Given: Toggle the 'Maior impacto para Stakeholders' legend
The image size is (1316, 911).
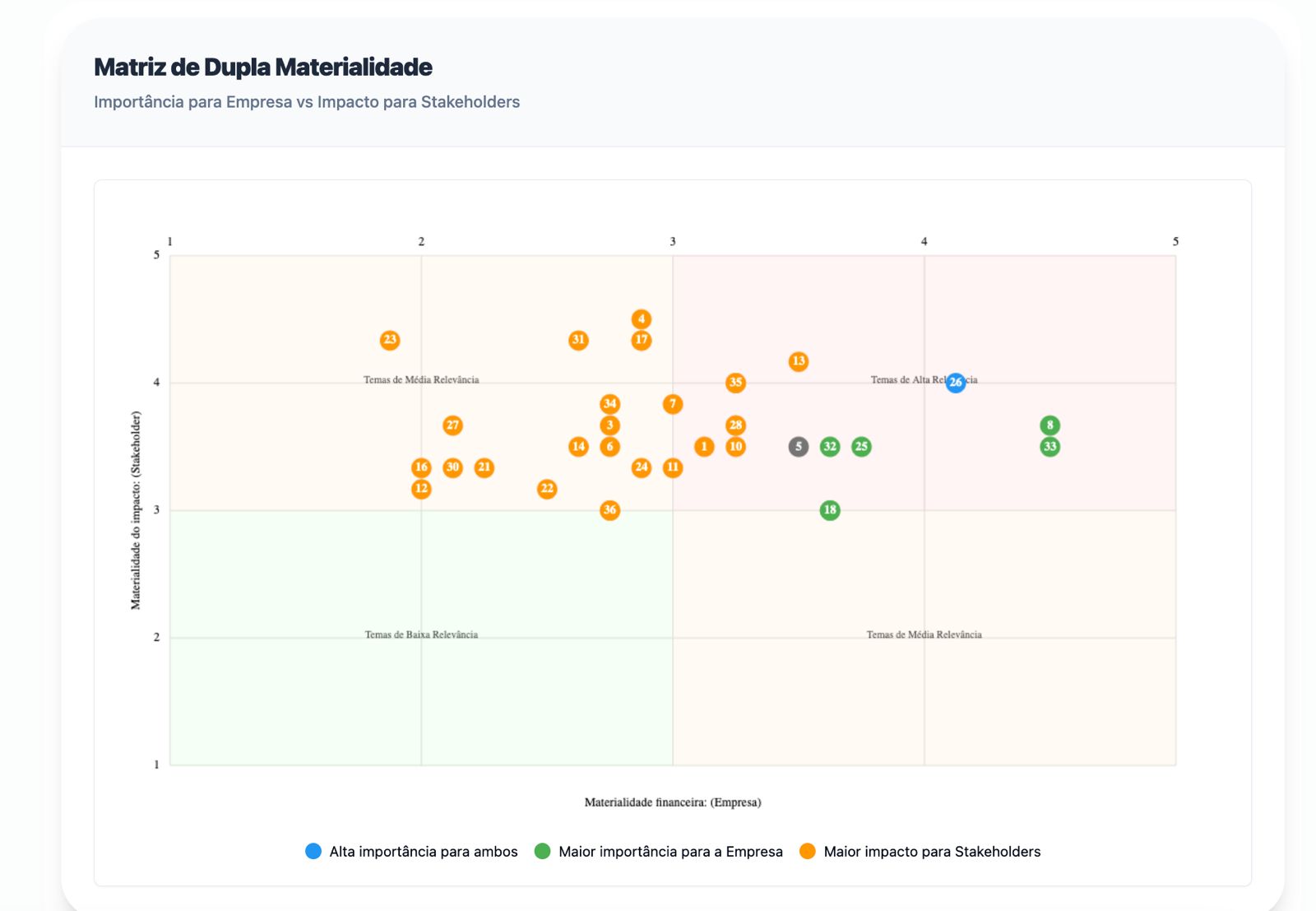Looking at the screenshot, I should (931, 852).
